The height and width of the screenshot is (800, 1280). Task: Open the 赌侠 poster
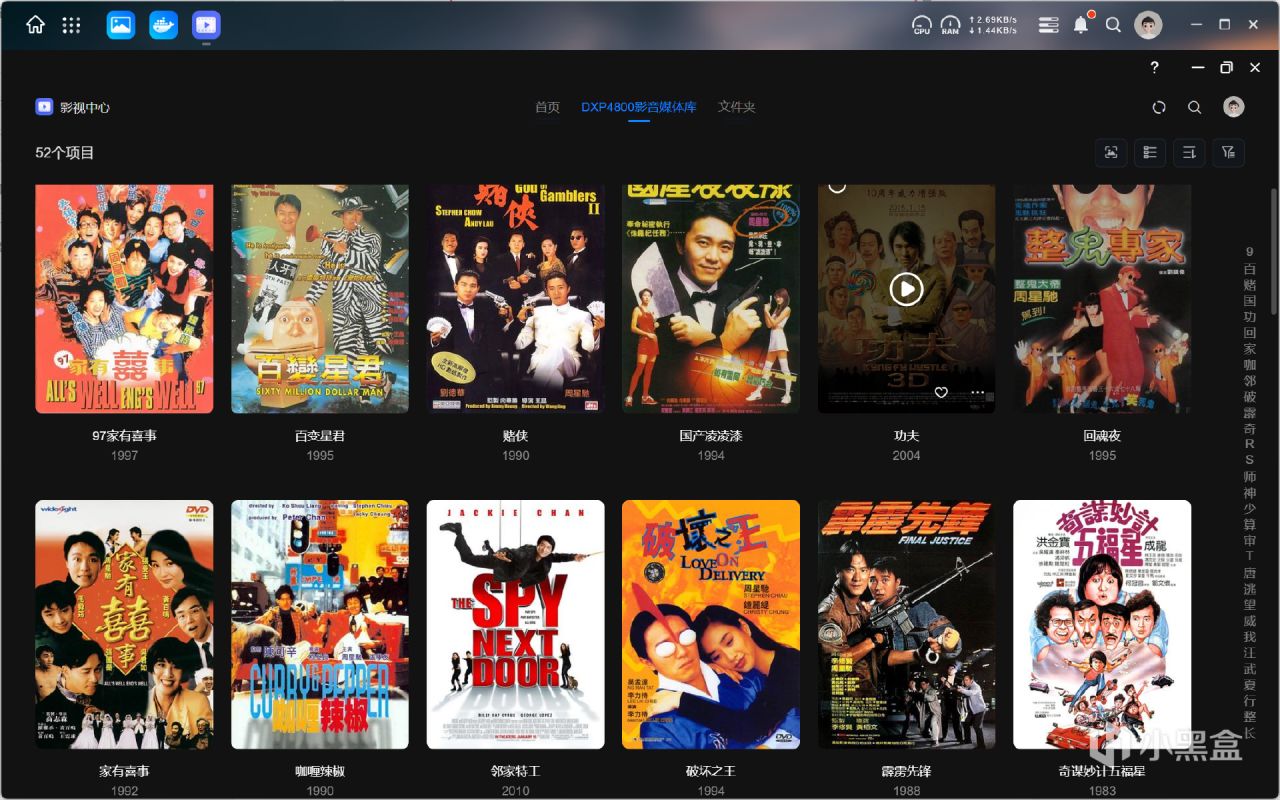(516, 299)
